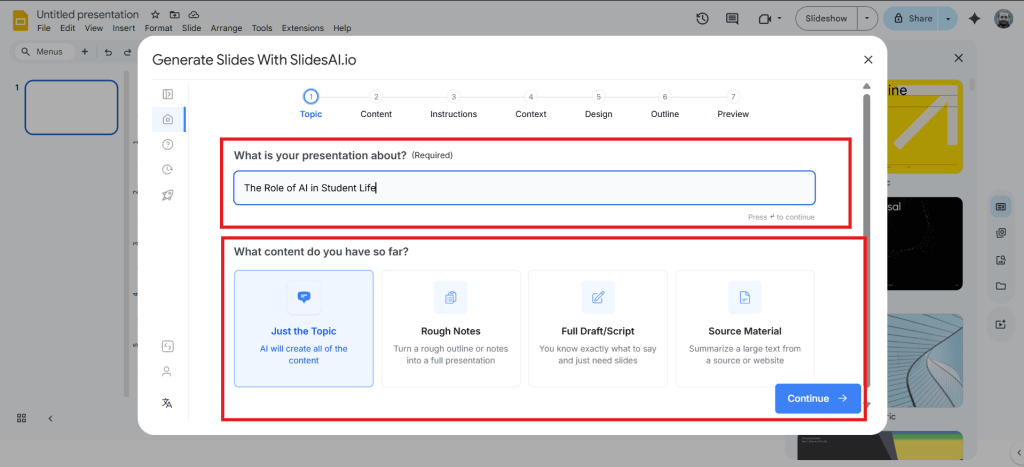Image resolution: width=1024 pixels, height=467 pixels.
Task: Go to step 5 Design
Action: click(x=599, y=105)
